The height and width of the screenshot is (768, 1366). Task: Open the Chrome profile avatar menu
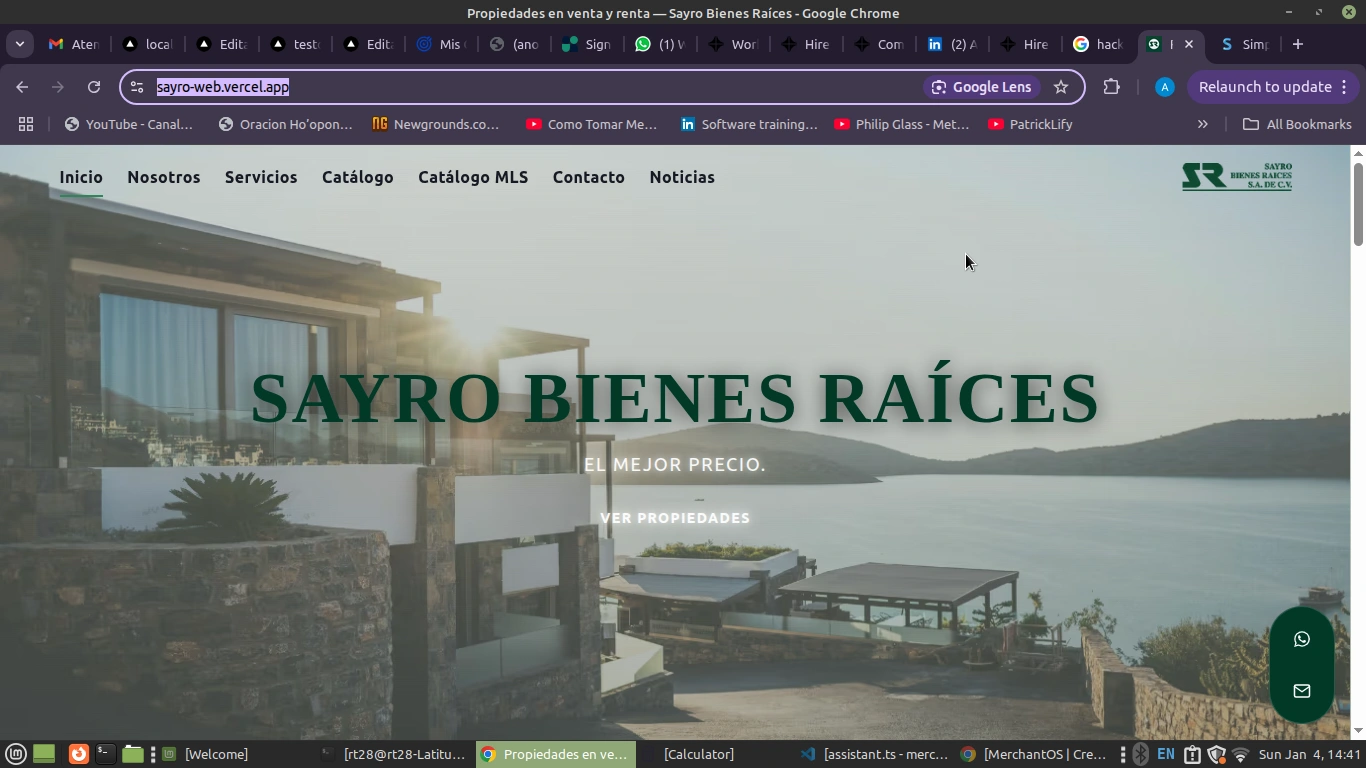click(x=1164, y=87)
